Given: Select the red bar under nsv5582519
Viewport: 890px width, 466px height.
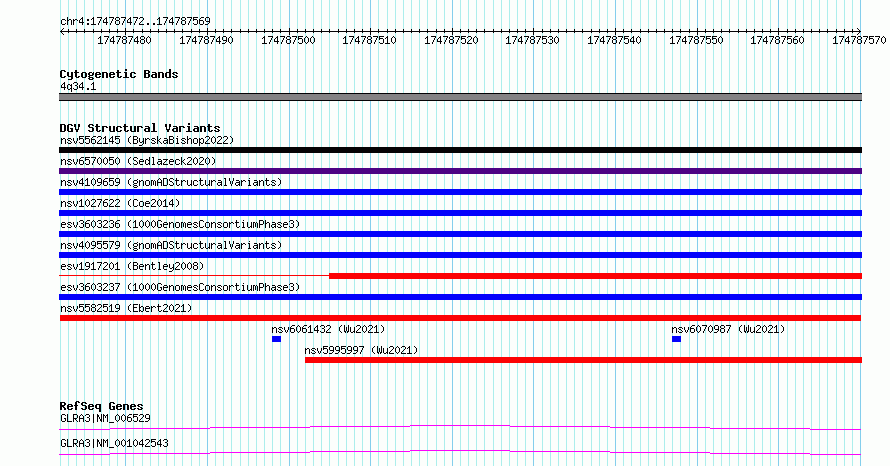Looking at the screenshot, I should tap(460, 318).
